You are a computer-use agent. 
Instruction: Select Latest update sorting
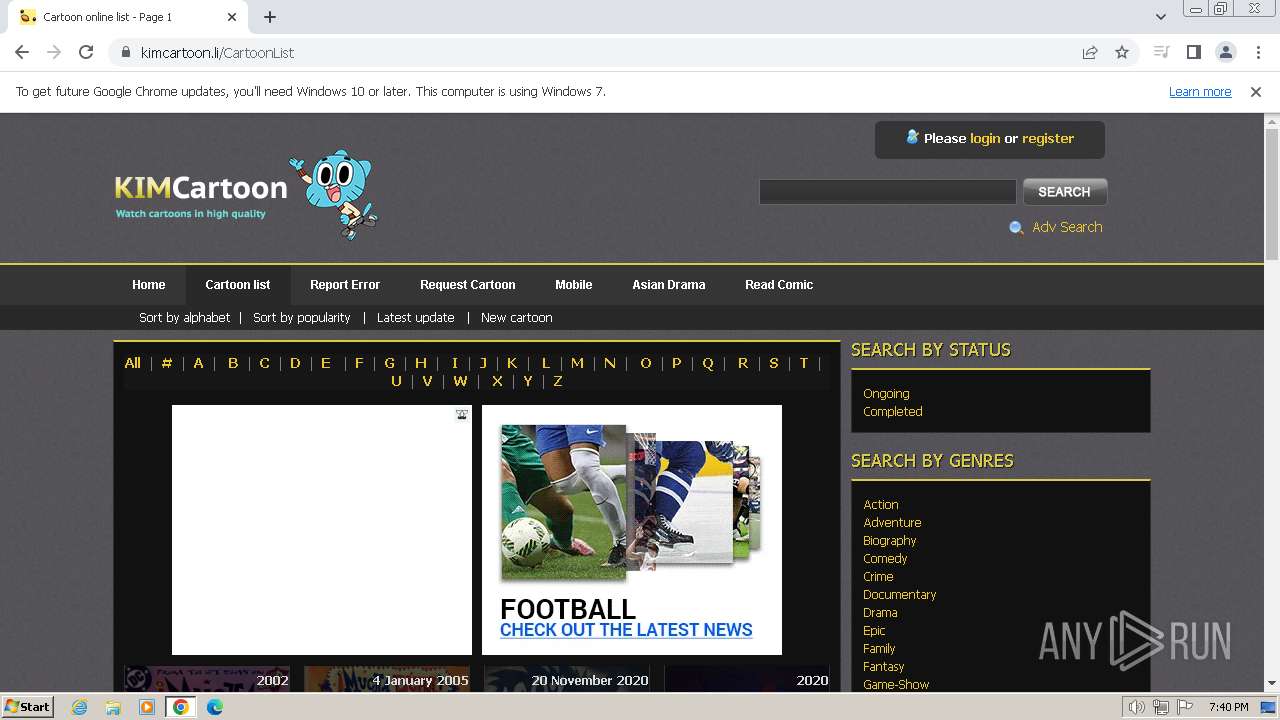(416, 317)
